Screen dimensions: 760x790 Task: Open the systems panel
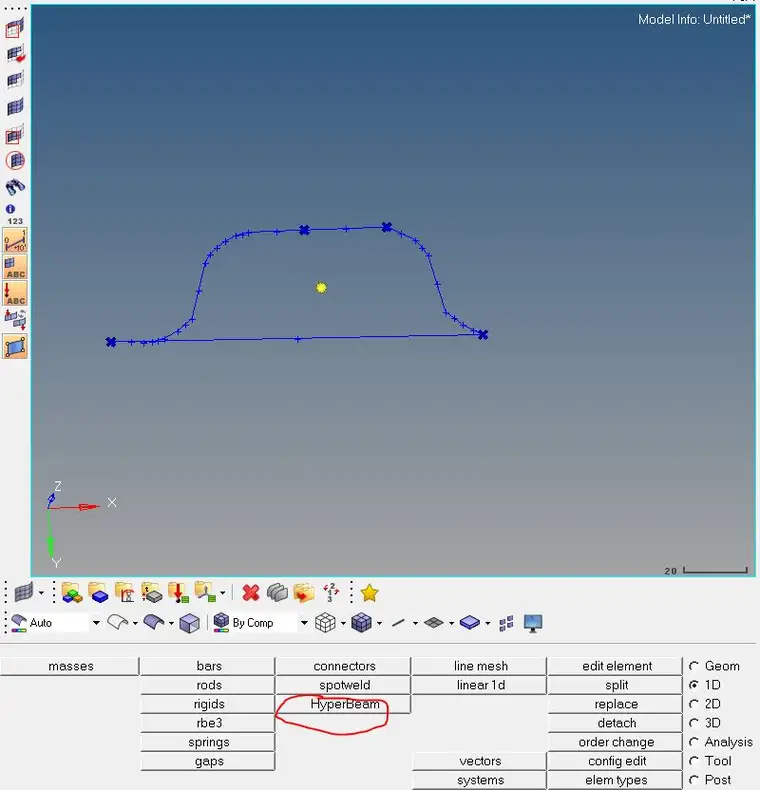click(x=480, y=780)
